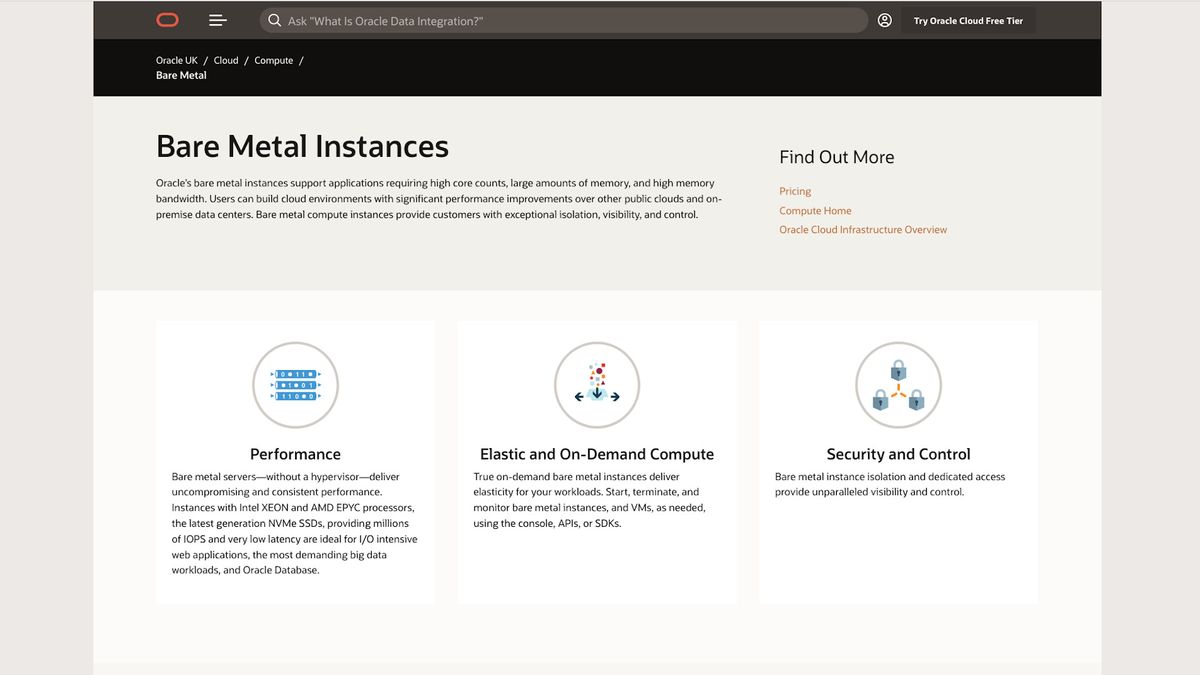Open the Oracle Cloud Infrastructure Overview link
Viewport: 1200px width, 675px height.
click(863, 229)
